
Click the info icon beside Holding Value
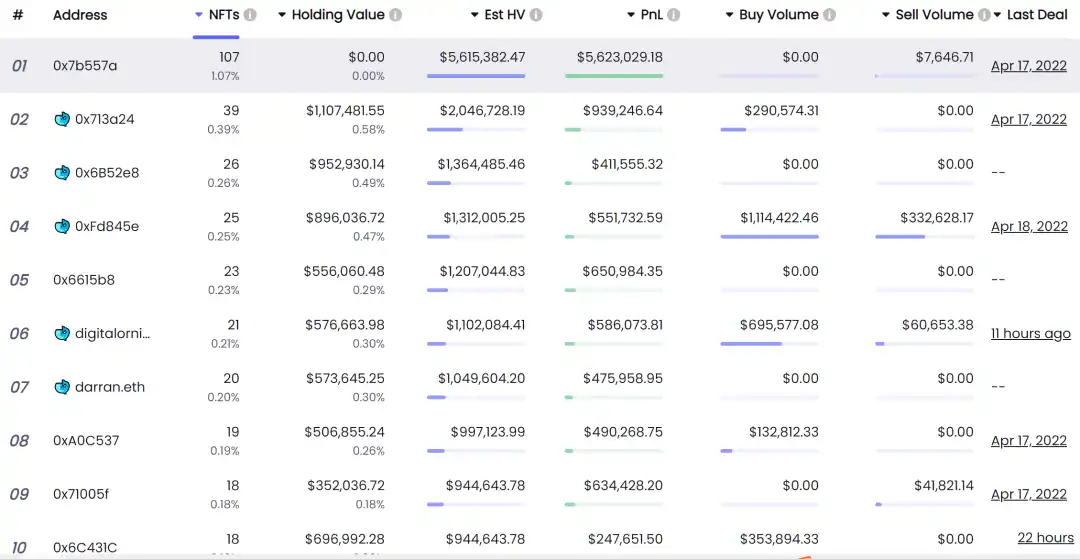pos(396,15)
